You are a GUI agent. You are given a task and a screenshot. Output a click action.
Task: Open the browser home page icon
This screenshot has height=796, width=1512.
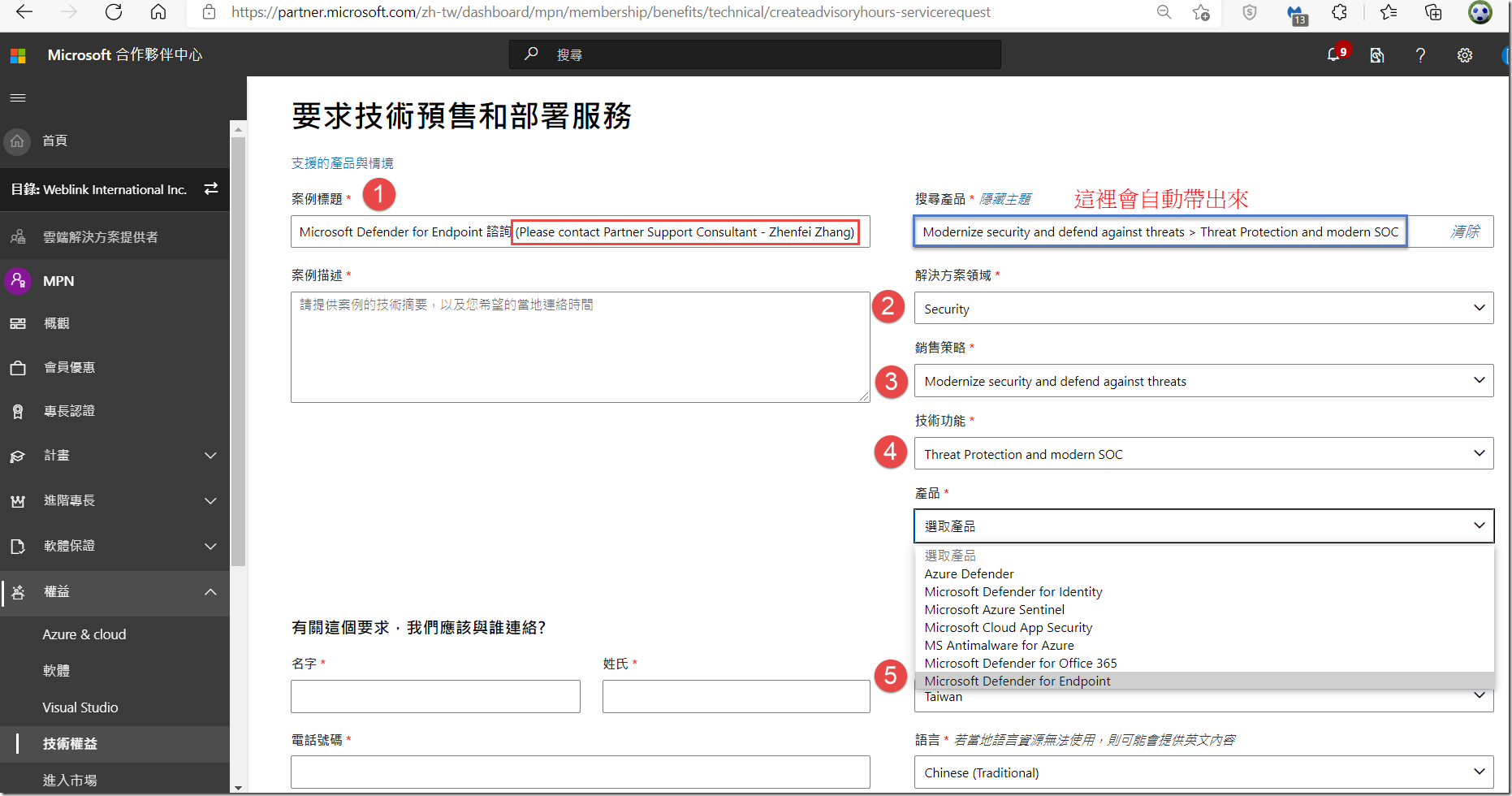[158, 12]
